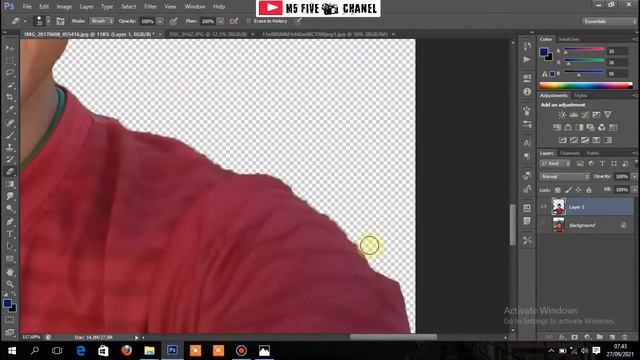The height and width of the screenshot is (360, 640).
Task: Toggle pixel layer filter in Layers panel
Action: pyautogui.click(x=580, y=164)
